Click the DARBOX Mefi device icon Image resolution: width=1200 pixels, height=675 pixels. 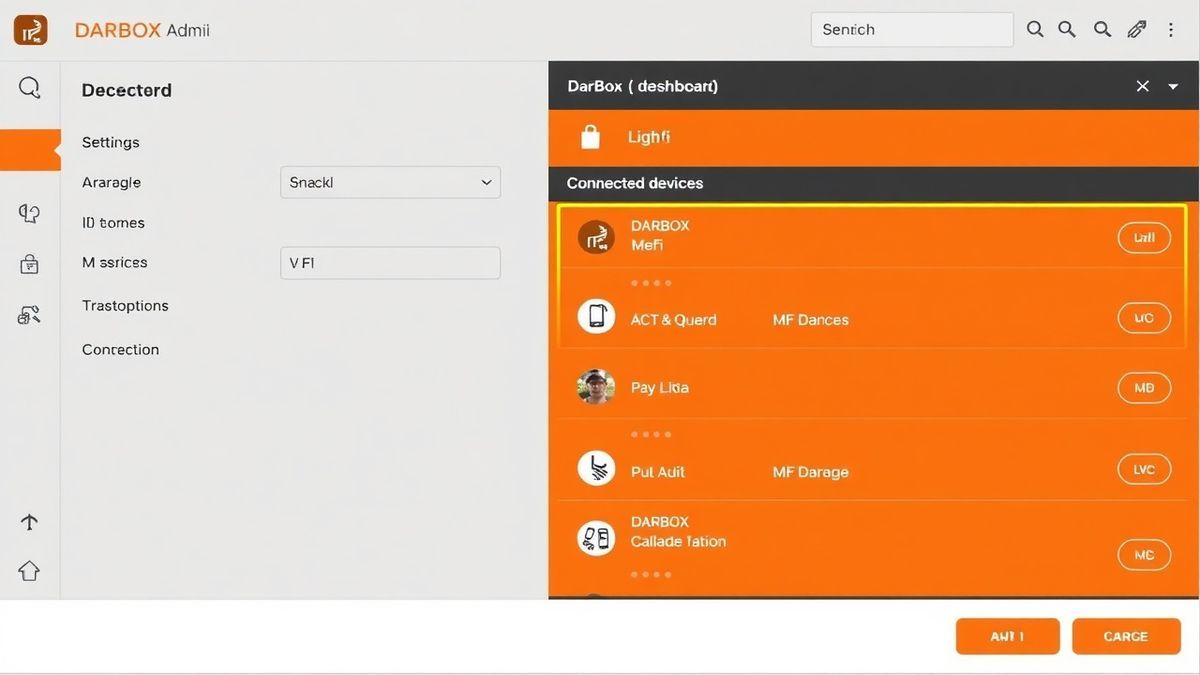[596, 237]
